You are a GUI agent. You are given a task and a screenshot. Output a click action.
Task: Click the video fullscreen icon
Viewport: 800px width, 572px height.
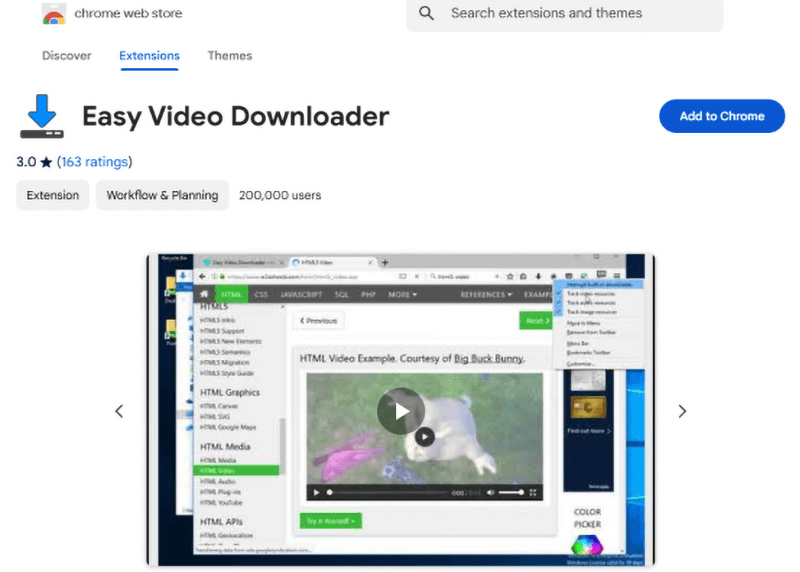point(533,492)
